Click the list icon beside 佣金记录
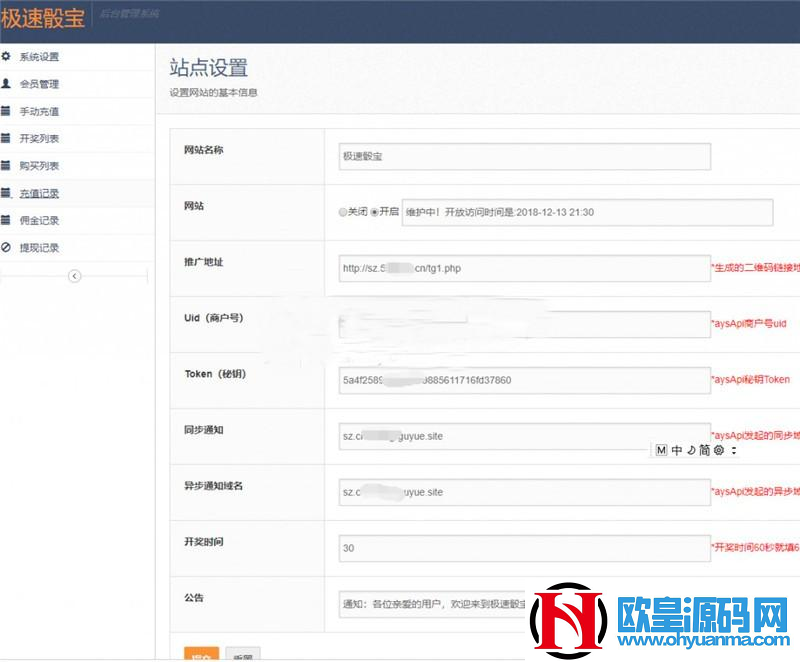 click(x=6, y=220)
